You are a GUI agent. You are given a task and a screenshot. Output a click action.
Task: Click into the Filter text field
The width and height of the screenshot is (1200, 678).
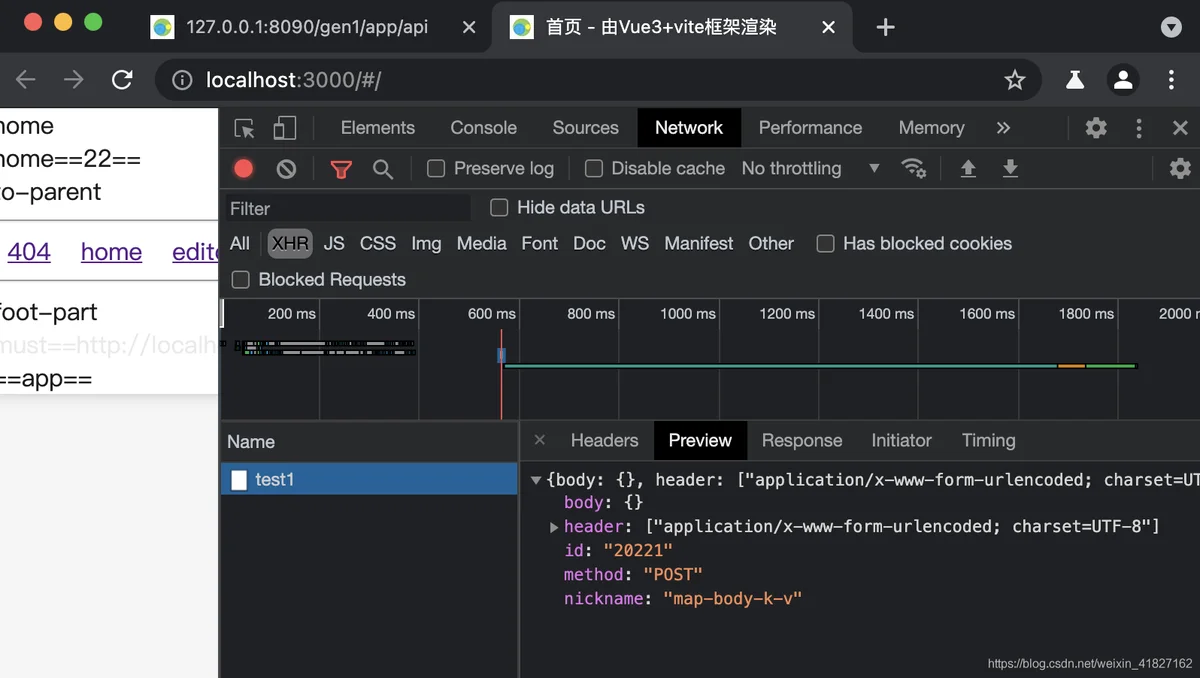(x=345, y=209)
